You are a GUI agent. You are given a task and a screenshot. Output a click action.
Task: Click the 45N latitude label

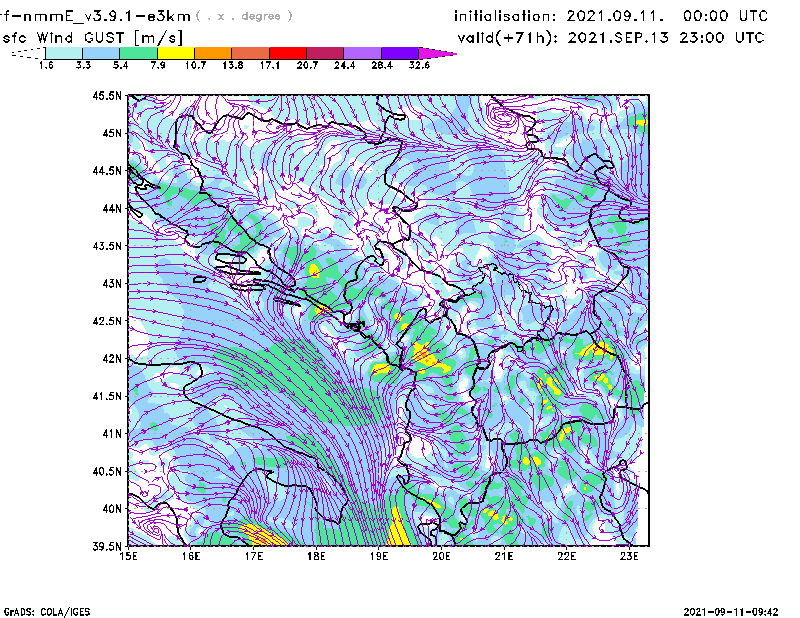(112, 133)
